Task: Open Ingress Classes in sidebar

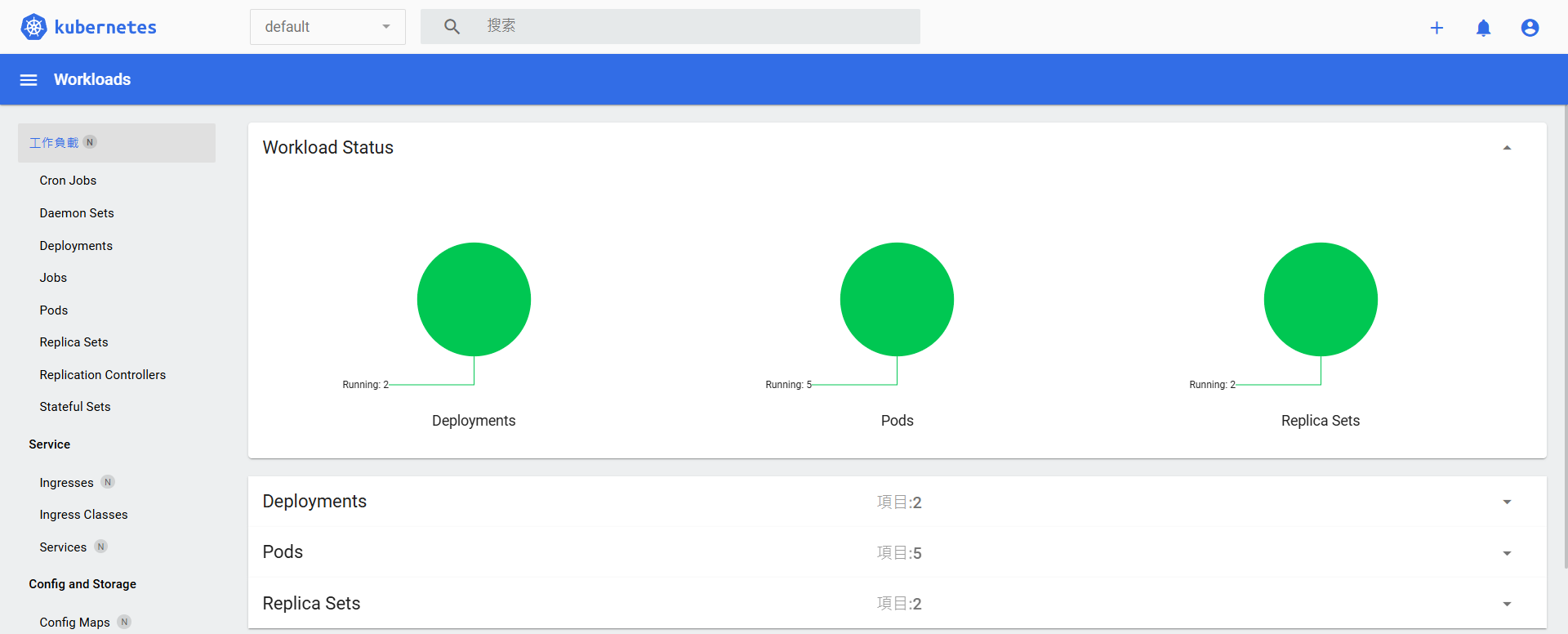Action: pyautogui.click(x=83, y=515)
